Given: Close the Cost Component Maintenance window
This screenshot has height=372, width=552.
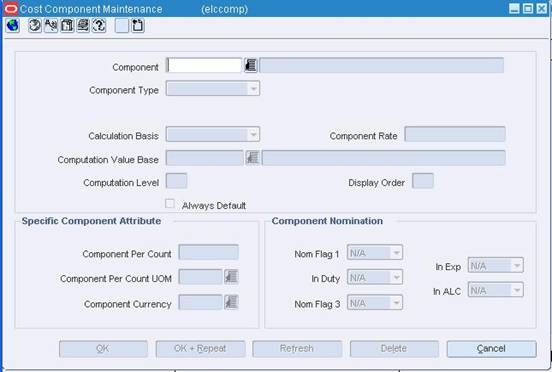Looking at the screenshot, I should coord(542,8).
